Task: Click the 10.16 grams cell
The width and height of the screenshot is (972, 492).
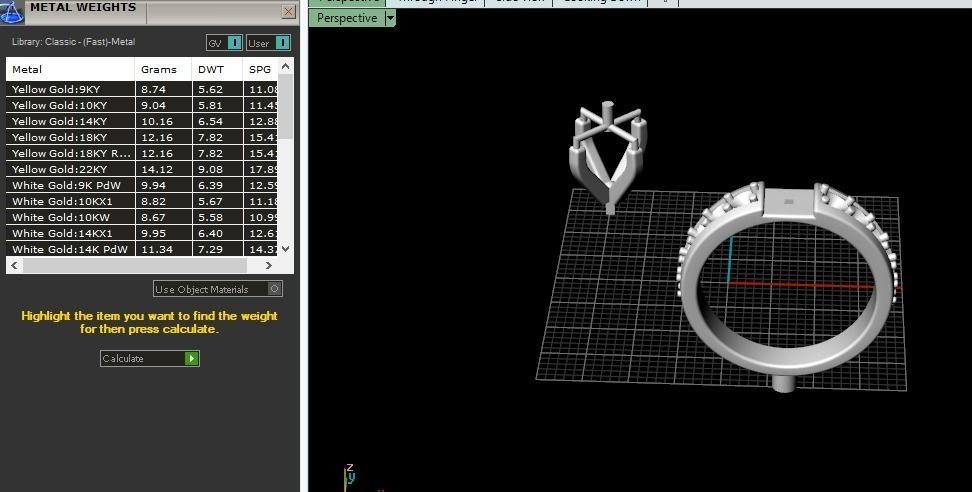Action: pyautogui.click(x=163, y=121)
